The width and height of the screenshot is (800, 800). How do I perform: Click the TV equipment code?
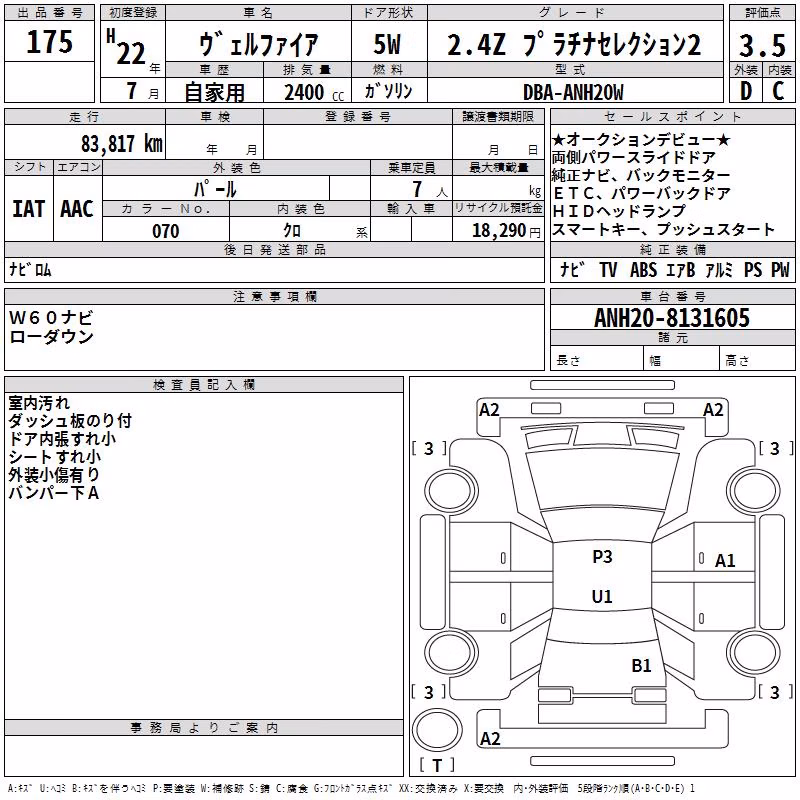pos(608,269)
